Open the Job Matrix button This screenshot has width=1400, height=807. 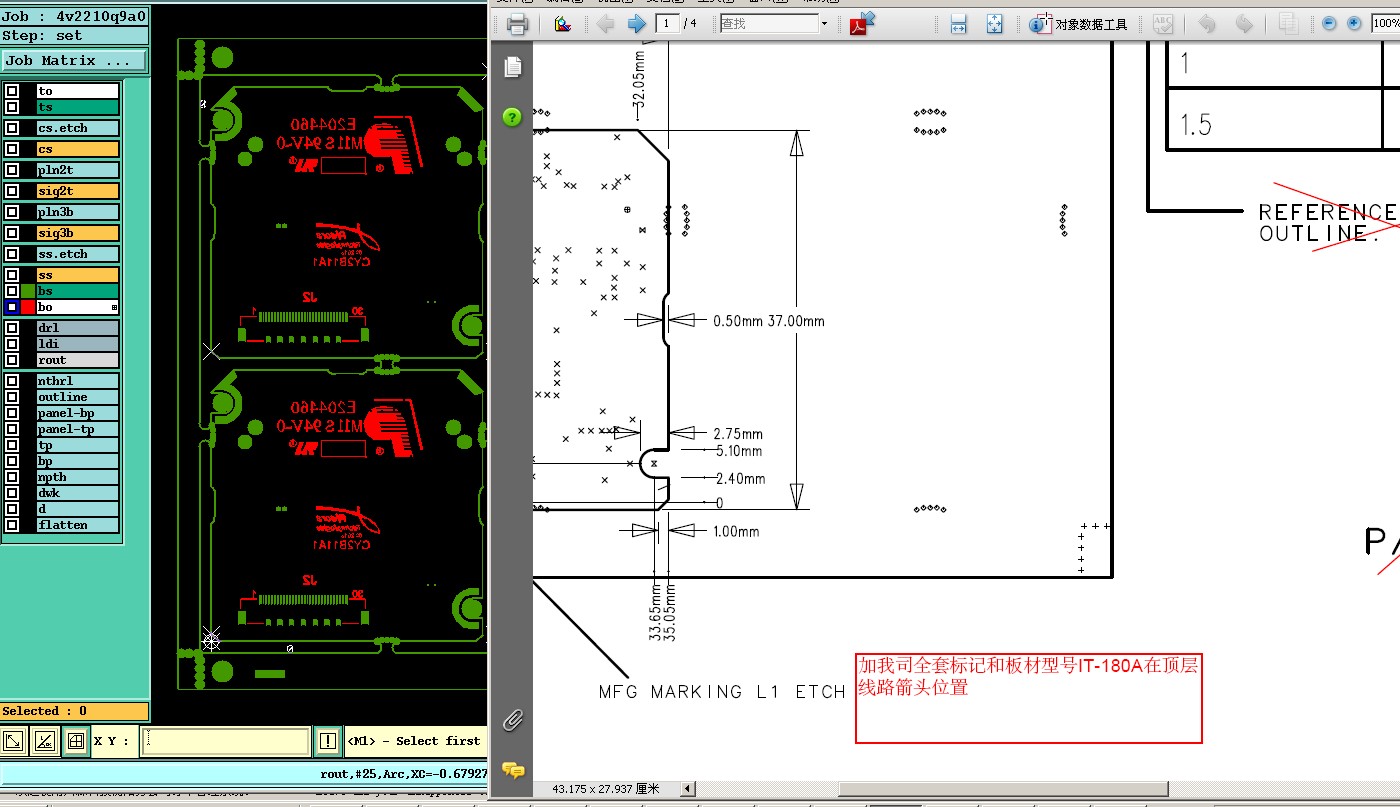(74, 61)
